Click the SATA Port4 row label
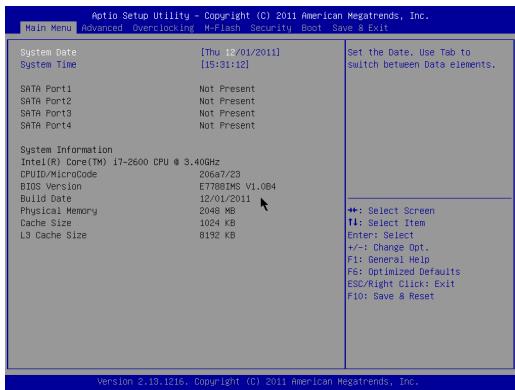Image resolution: width=515 pixels, height=390 pixels. point(46,126)
